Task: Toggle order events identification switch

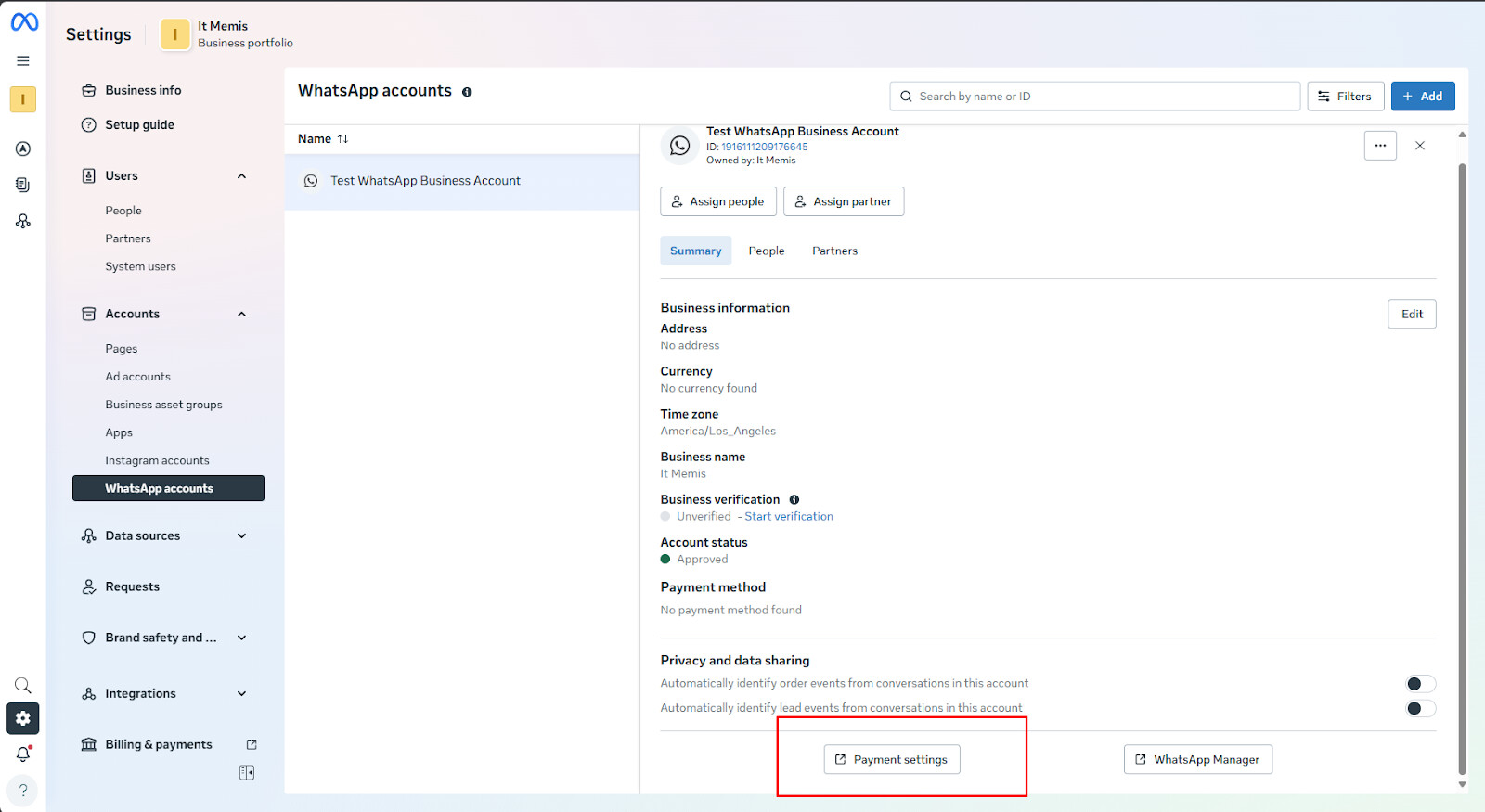Action: coord(1420,684)
